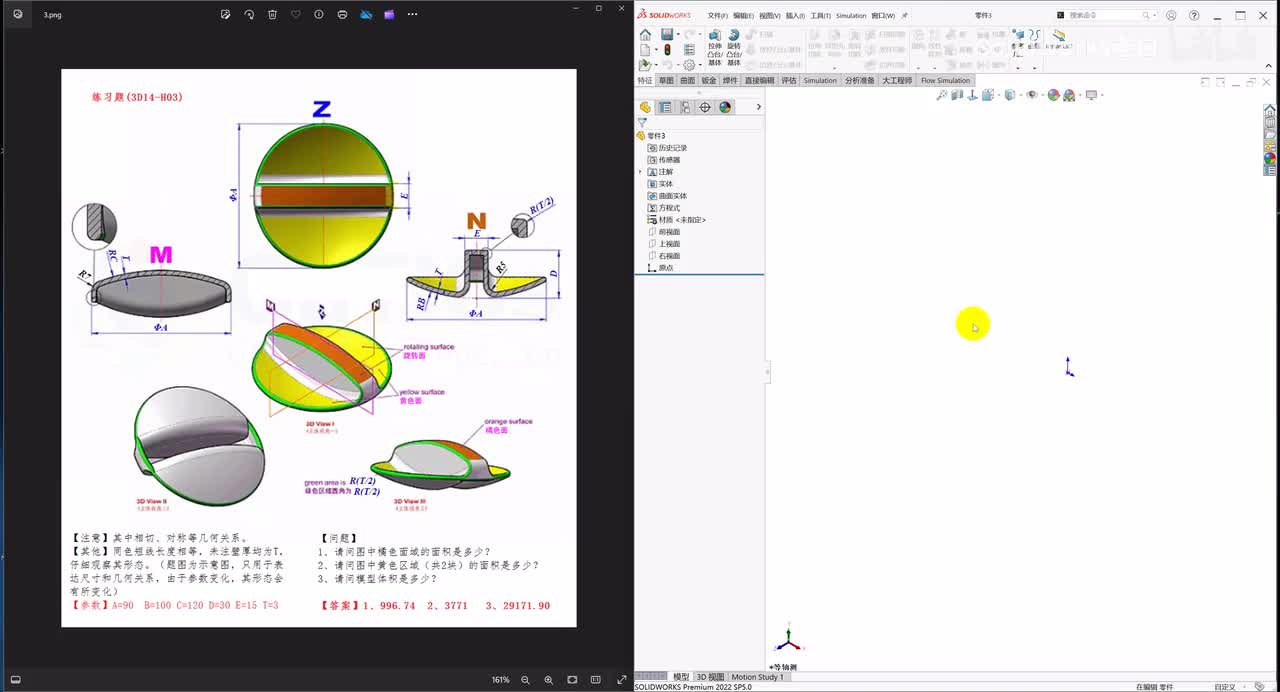
Task: Select 材质 <未指定> tree item
Action: click(x=677, y=220)
